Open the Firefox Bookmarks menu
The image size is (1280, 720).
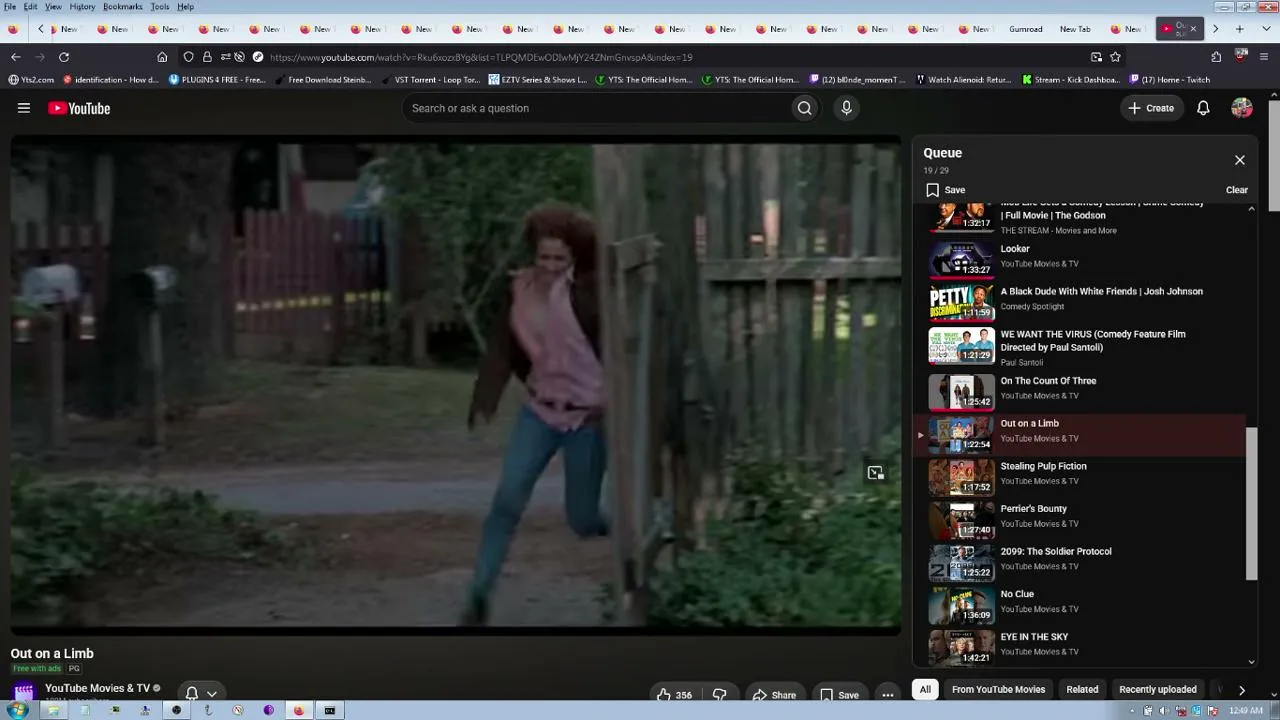[122, 7]
